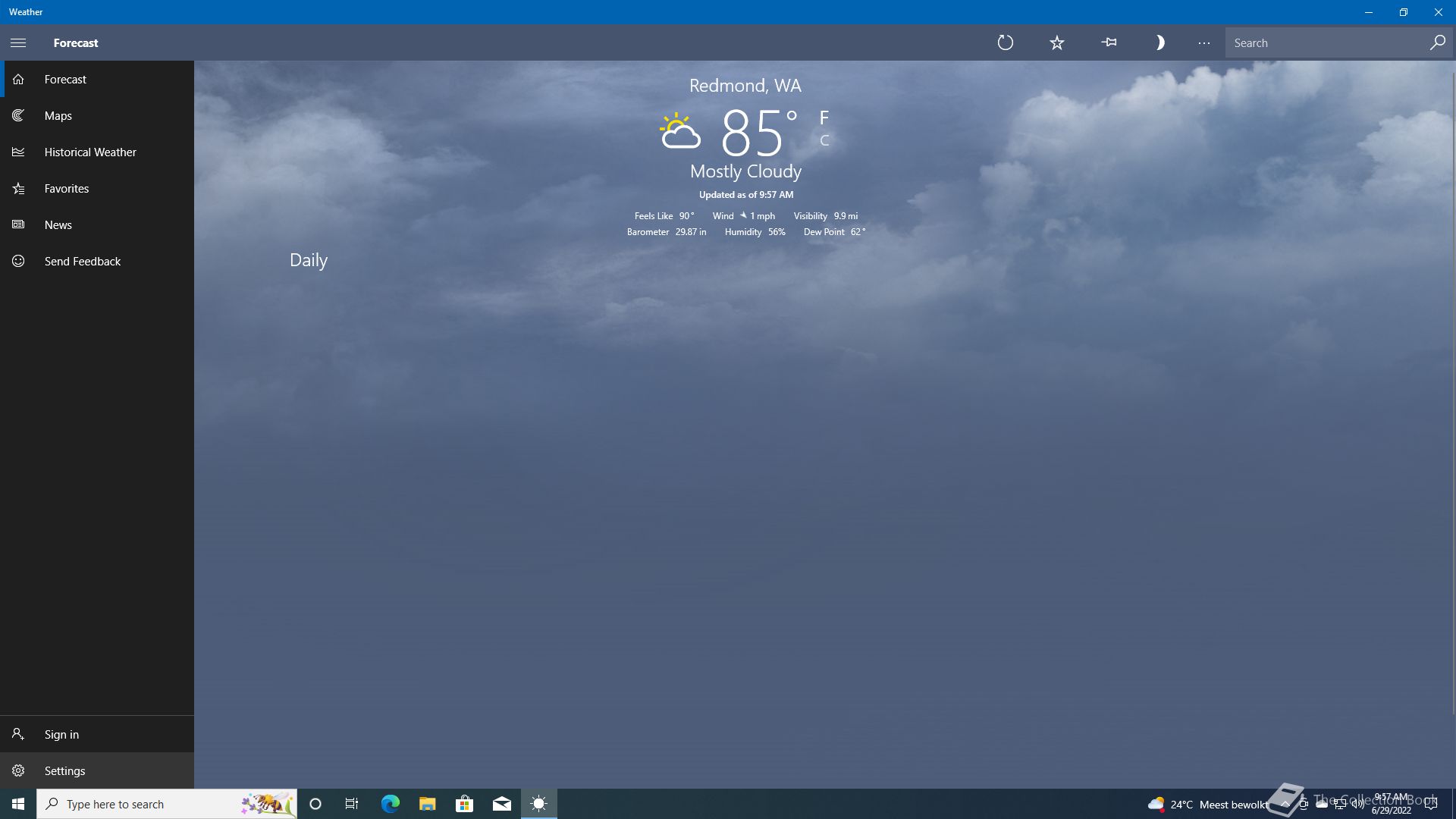Open Microsoft Edge from taskbar
This screenshot has width=1456, height=819.
click(390, 804)
